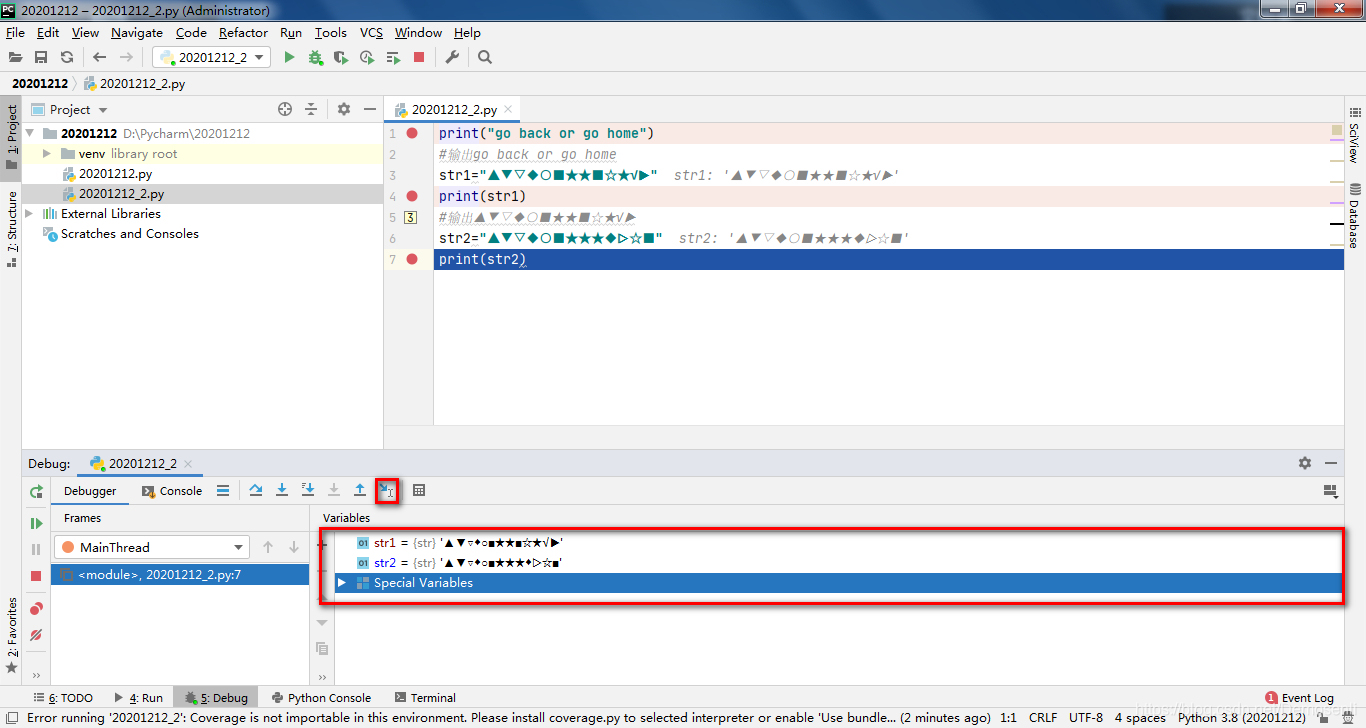Open MainThread frames dropdown

(x=152, y=547)
